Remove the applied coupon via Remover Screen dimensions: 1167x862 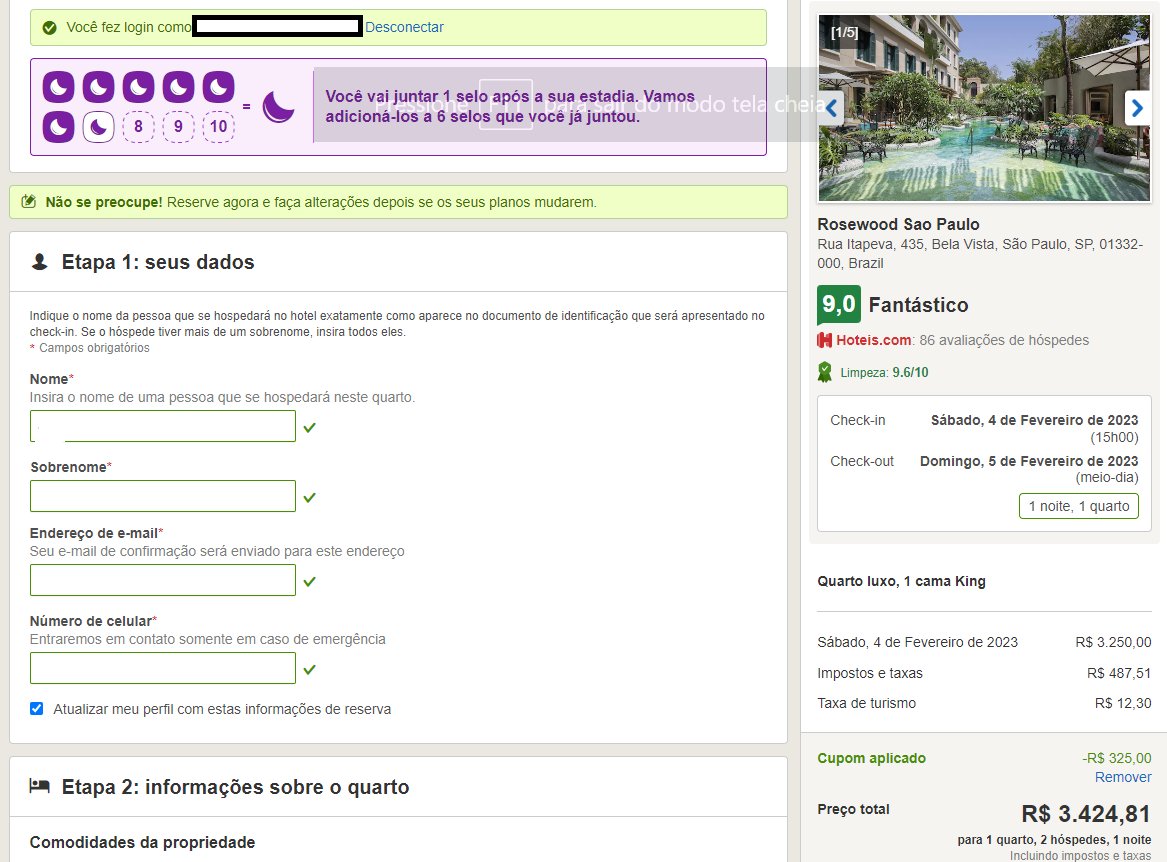pyautogui.click(x=1123, y=777)
